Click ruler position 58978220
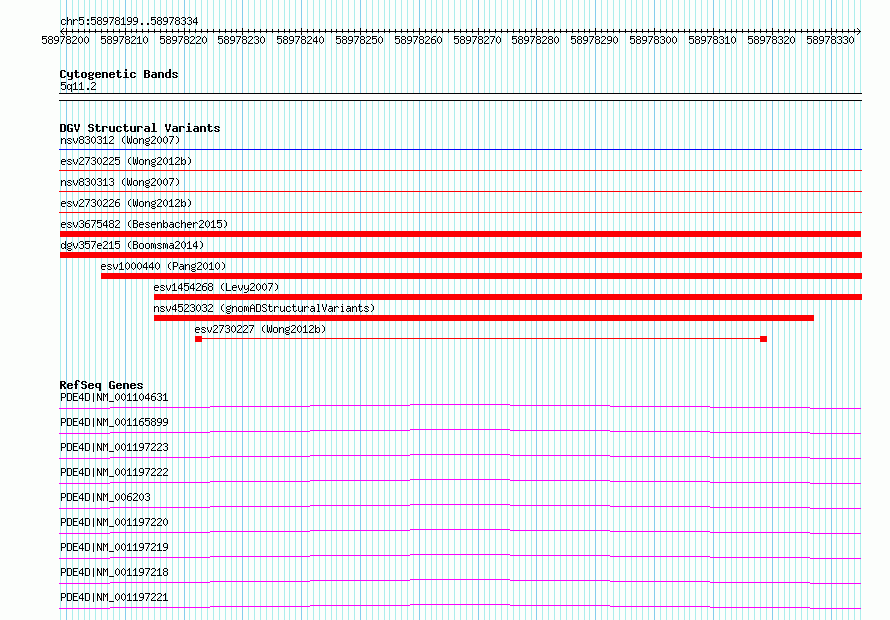This screenshot has height=620, width=890. pos(183,40)
